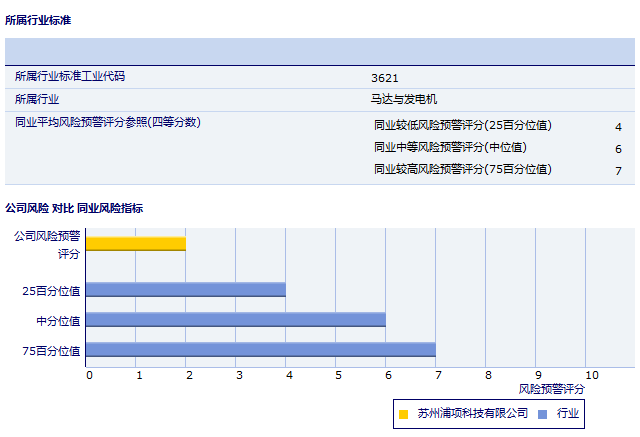Click the 所属行业标准工业代码 row label
640x437 pixels.
(70, 76)
